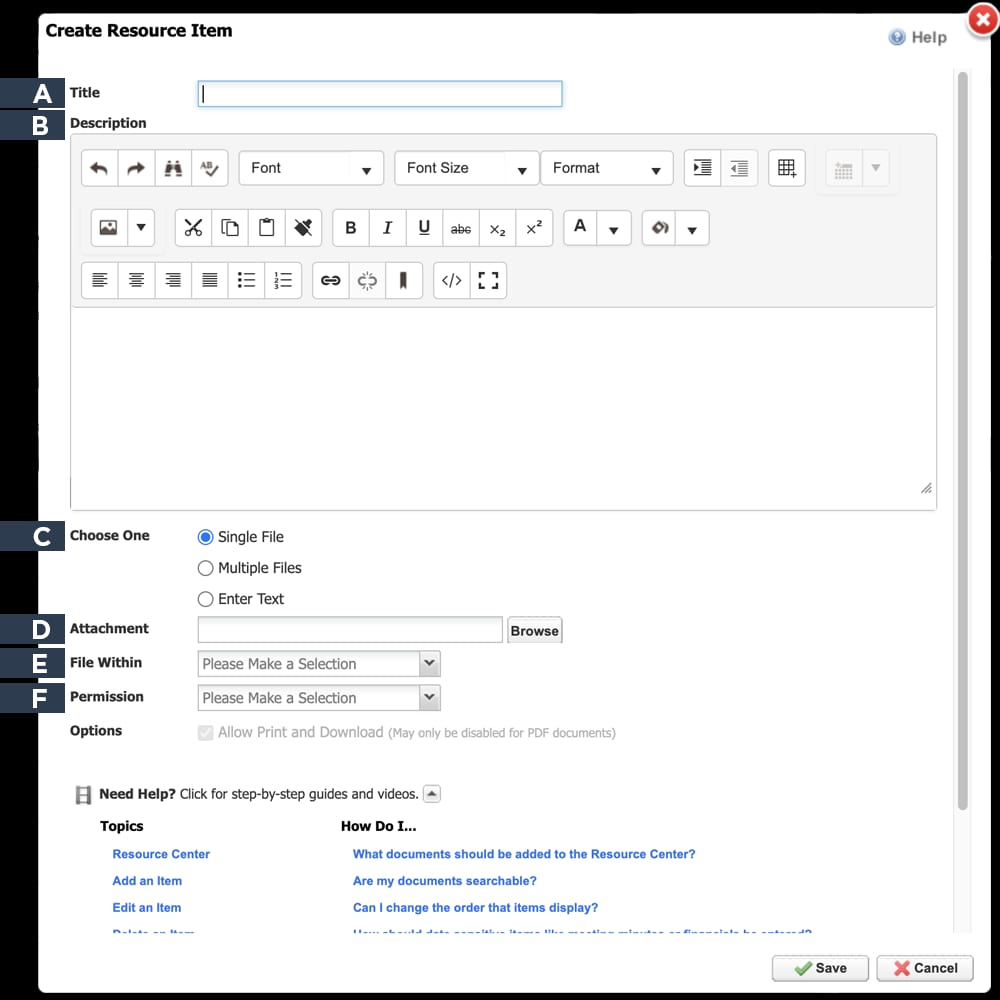Save the resource item

coord(820,968)
